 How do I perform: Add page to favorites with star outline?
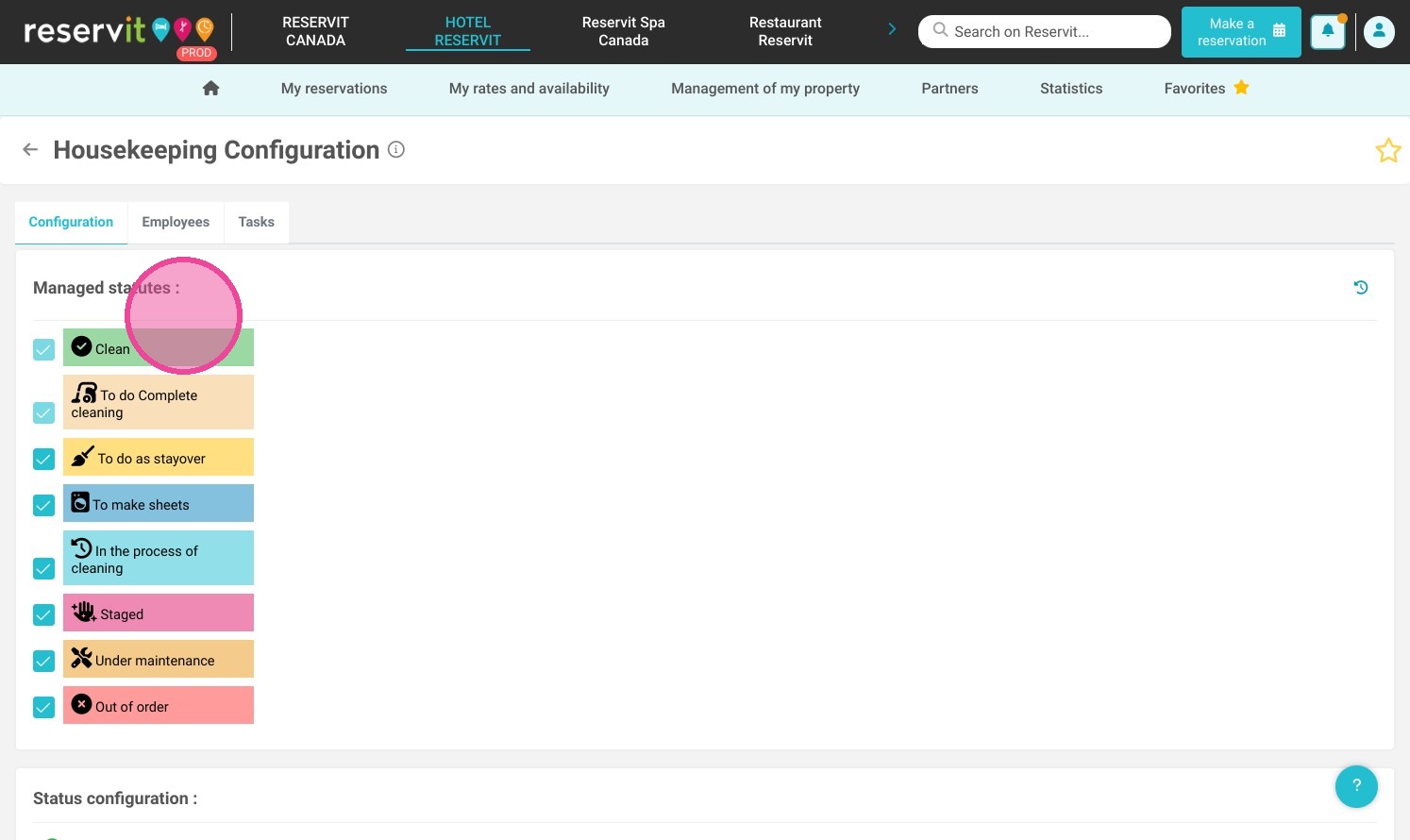tap(1387, 150)
